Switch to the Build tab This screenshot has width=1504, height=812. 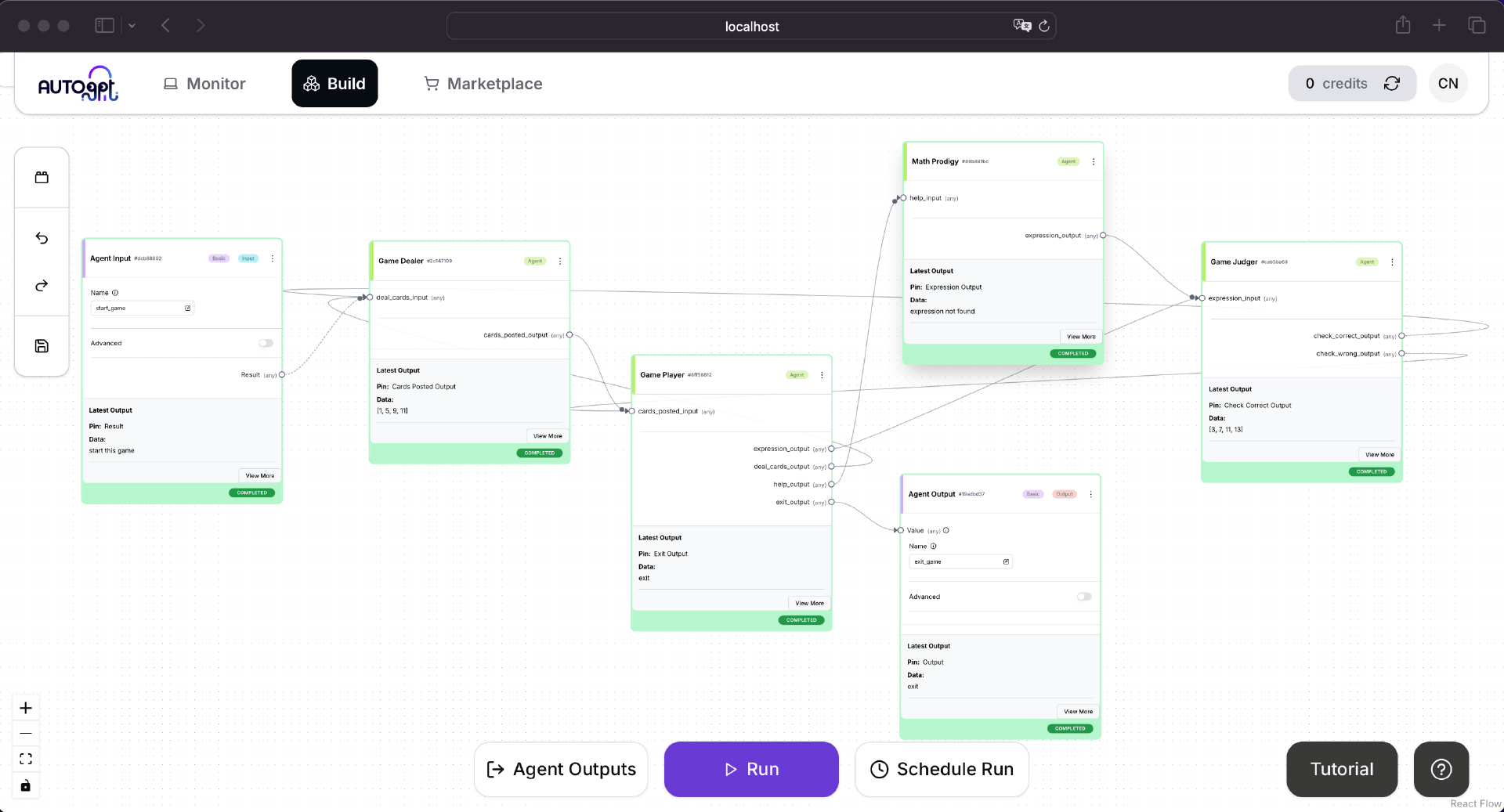coord(334,84)
